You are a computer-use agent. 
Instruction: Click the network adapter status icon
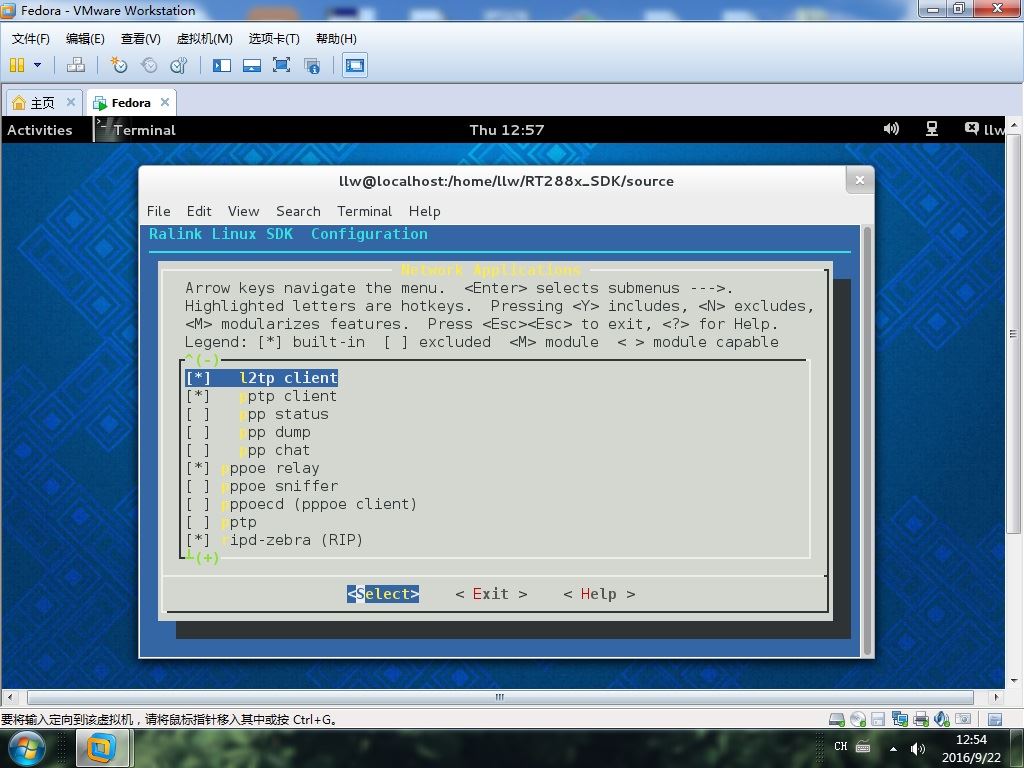[x=899, y=720]
